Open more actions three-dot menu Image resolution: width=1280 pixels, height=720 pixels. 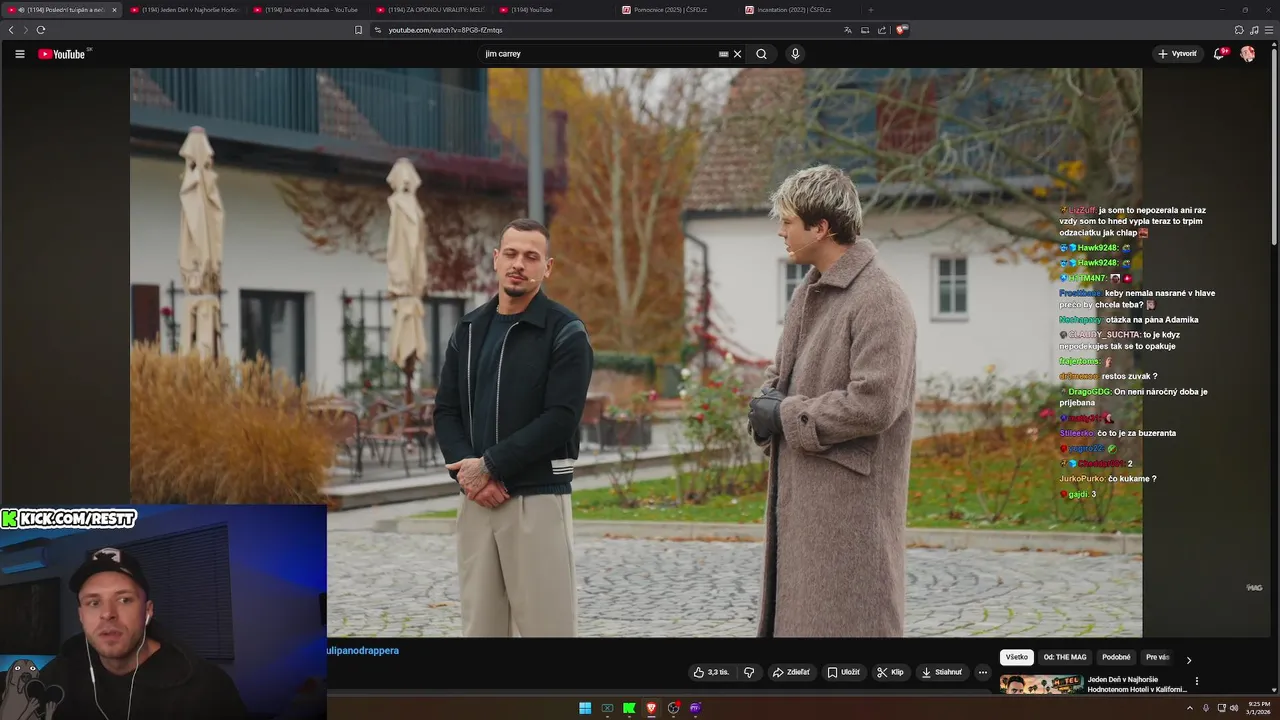click(x=982, y=672)
